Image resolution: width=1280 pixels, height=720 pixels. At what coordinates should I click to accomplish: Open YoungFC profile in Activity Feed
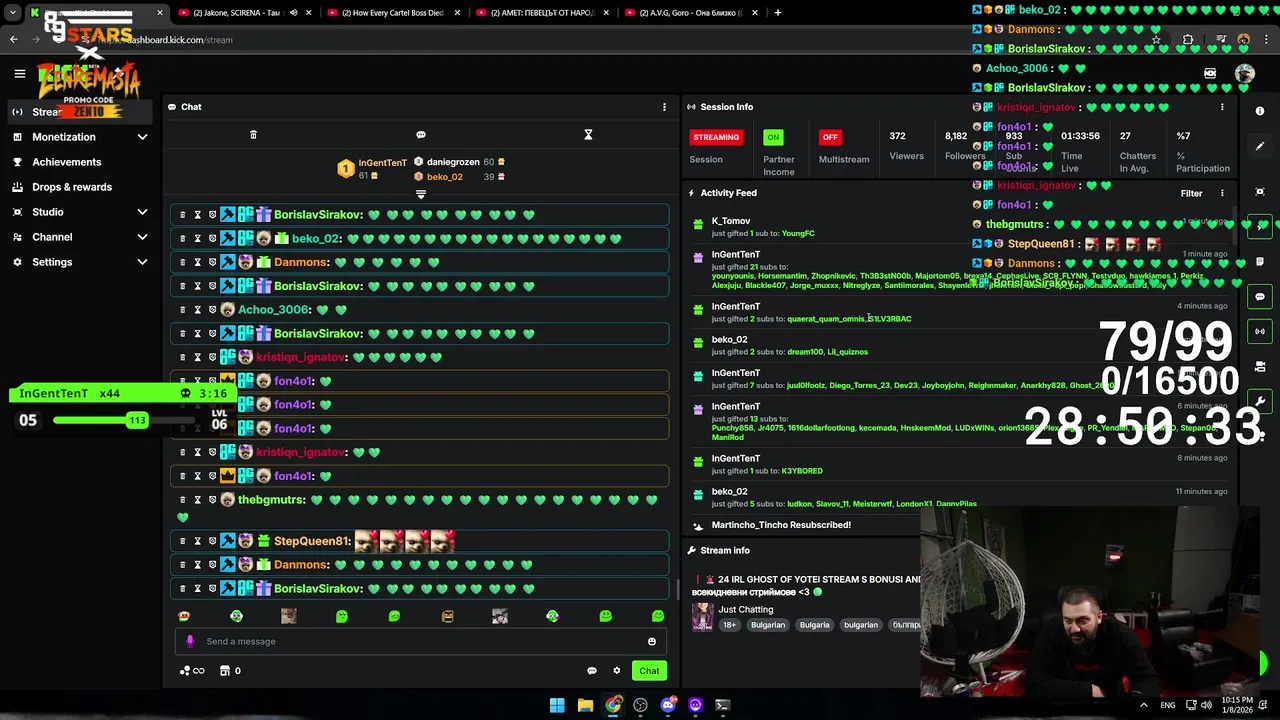pos(798,234)
